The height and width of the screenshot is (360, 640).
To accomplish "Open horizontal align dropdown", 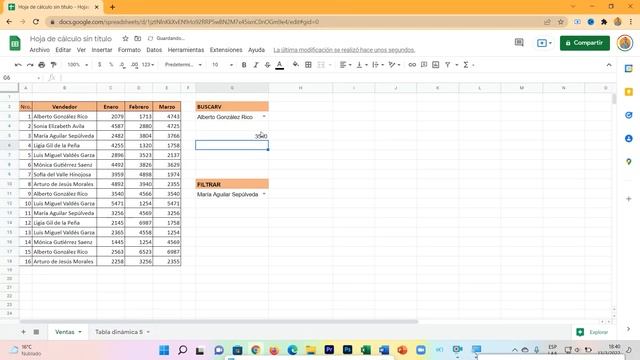I will coord(346,65).
